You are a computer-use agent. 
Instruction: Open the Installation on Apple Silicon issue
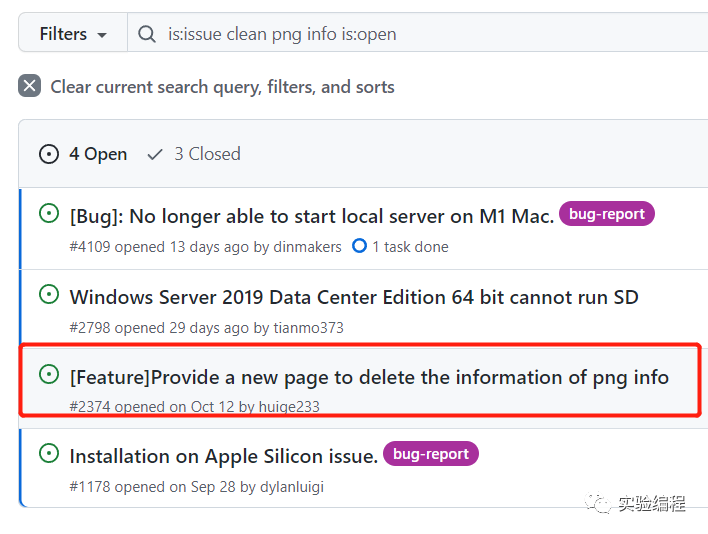[x=223, y=456]
